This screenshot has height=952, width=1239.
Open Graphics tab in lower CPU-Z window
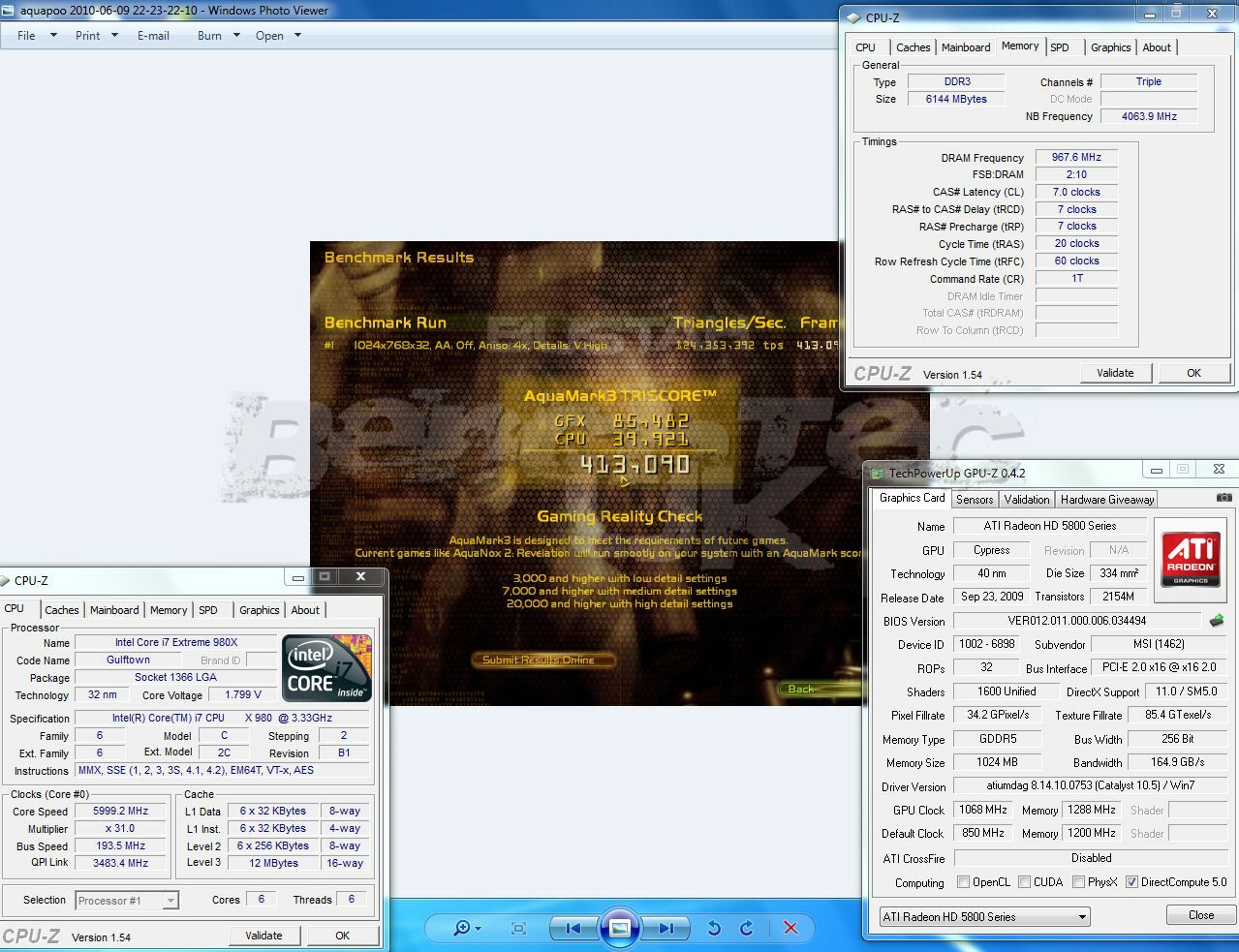(x=259, y=610)
